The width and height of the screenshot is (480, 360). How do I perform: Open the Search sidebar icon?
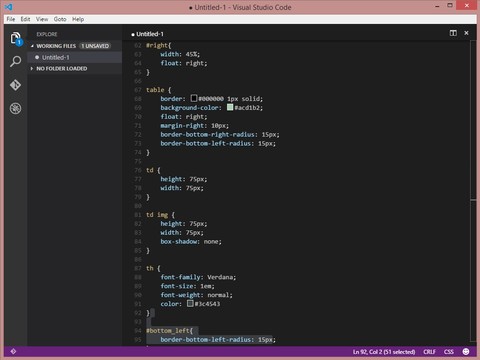[x=16, y=61]
